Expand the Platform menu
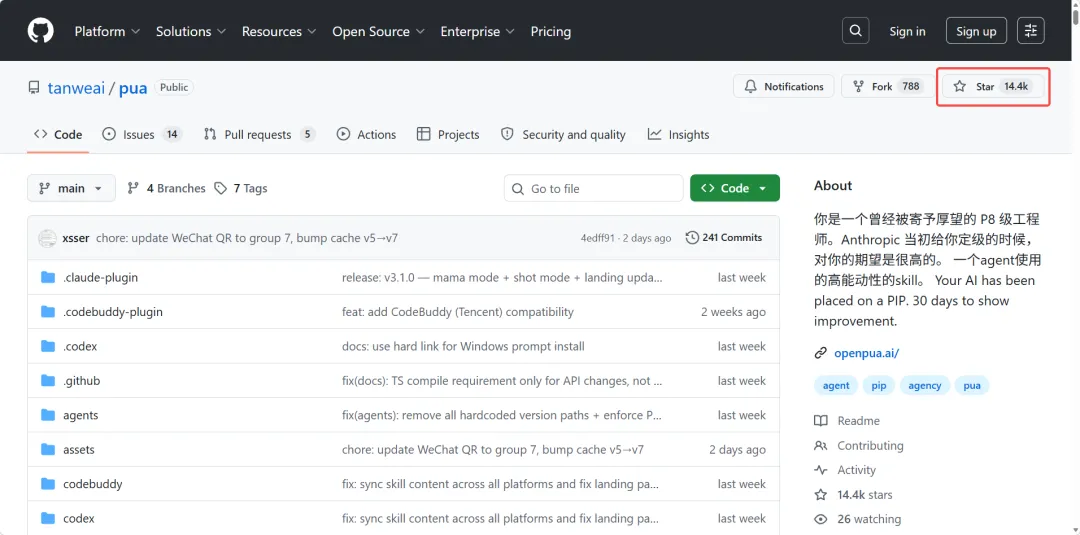Viewport: 1080px width, 535px height. tap(107, 31)
